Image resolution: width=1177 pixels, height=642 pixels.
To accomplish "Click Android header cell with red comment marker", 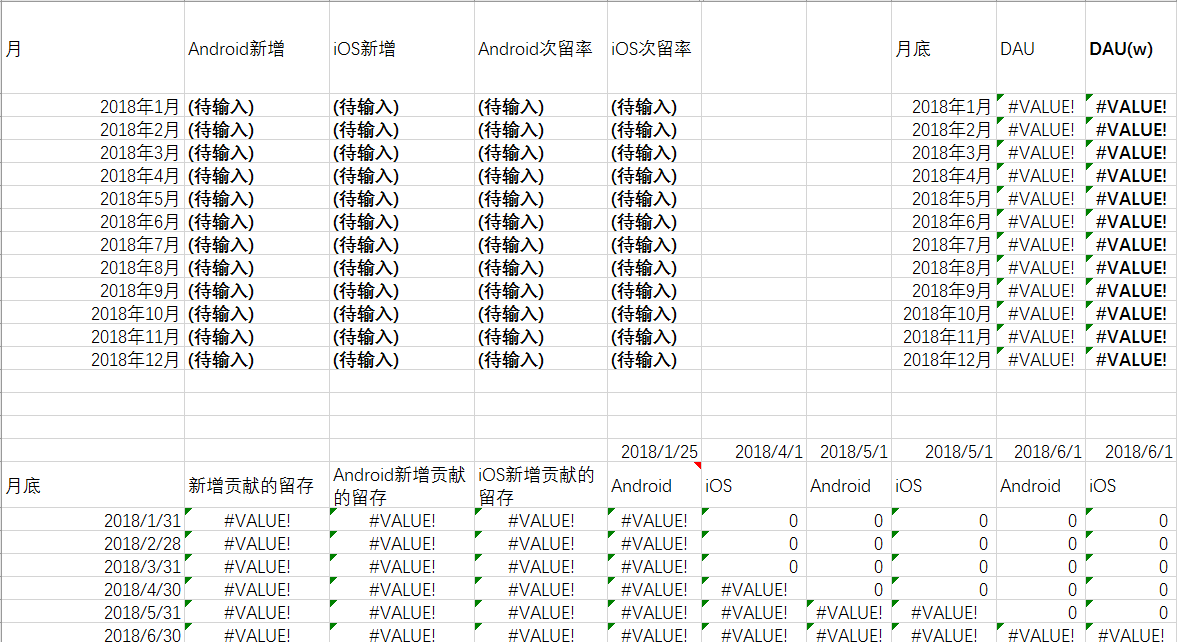I will [x=655, y=485].
